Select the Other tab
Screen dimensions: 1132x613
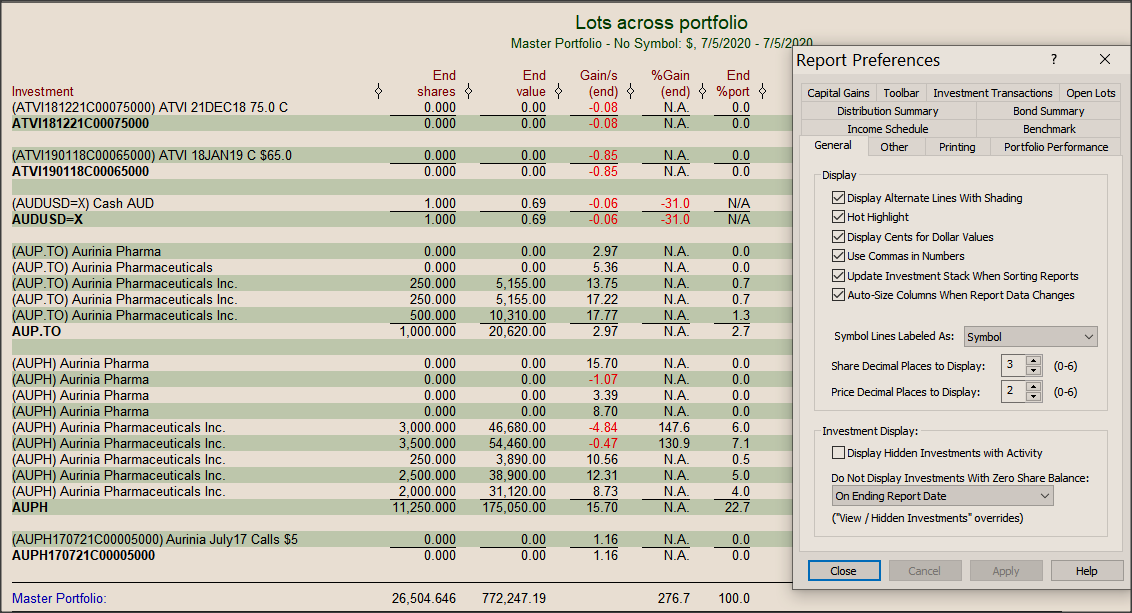(x=894, y=147)
